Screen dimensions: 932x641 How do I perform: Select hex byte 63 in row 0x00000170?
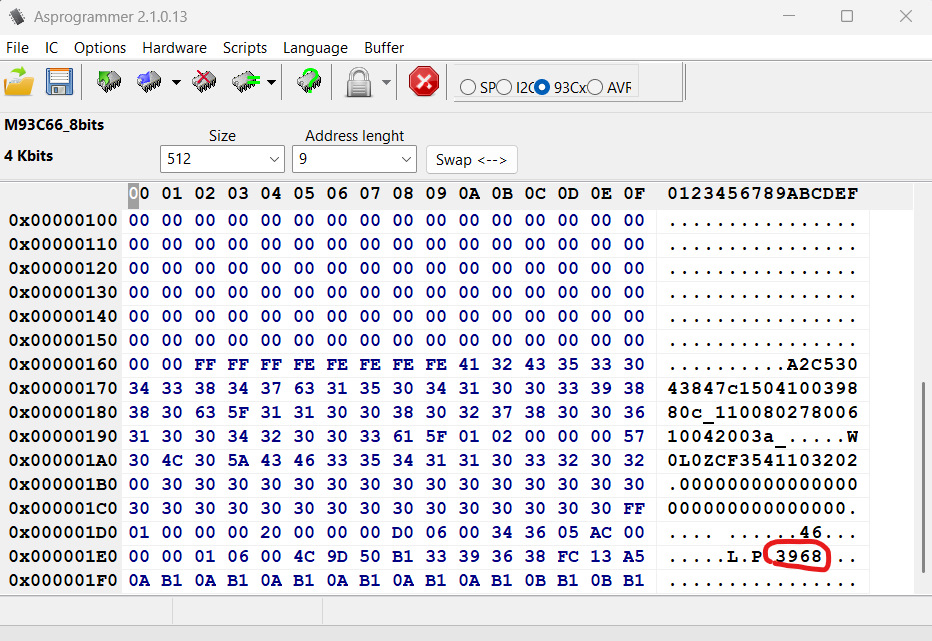[304, 388]
